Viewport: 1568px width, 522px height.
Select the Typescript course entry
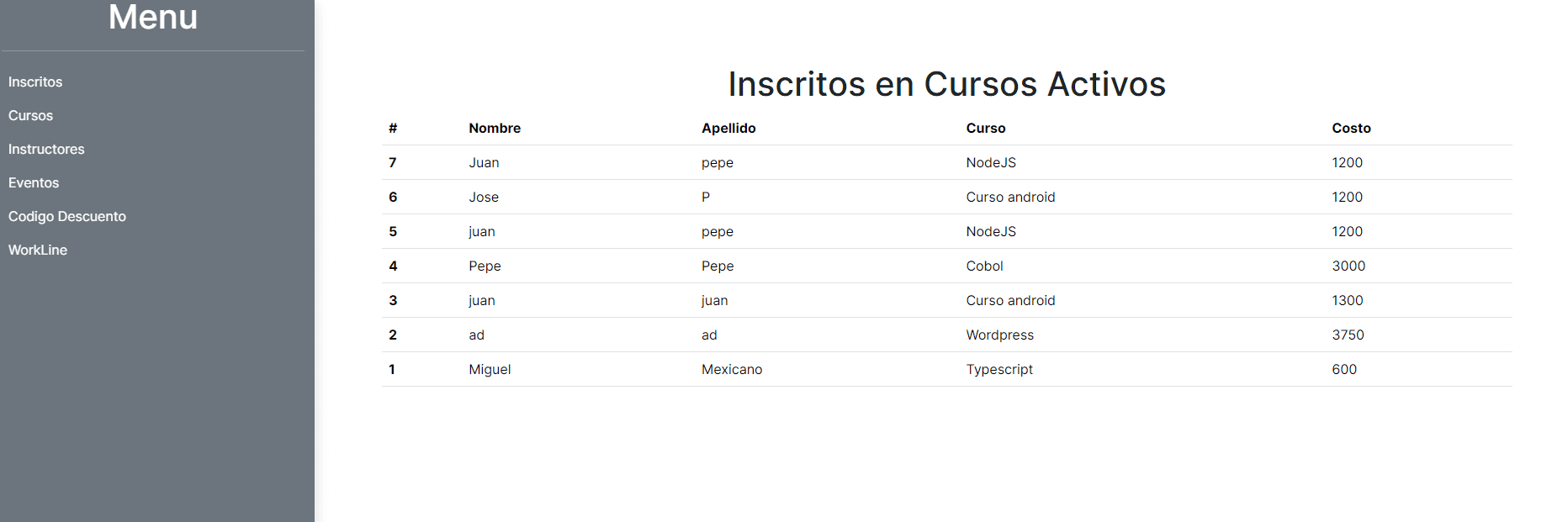pos(999,369)
